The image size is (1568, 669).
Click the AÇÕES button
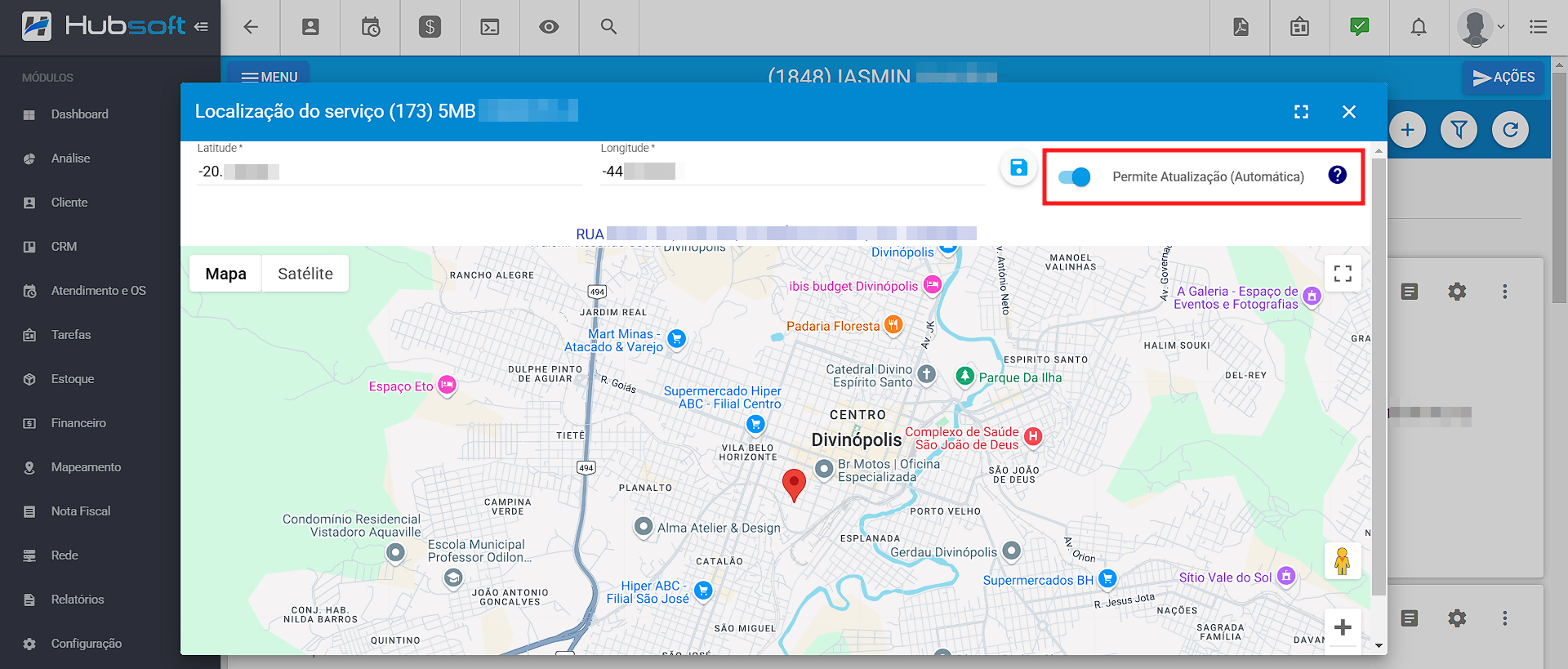click(x=1503, y=77)
